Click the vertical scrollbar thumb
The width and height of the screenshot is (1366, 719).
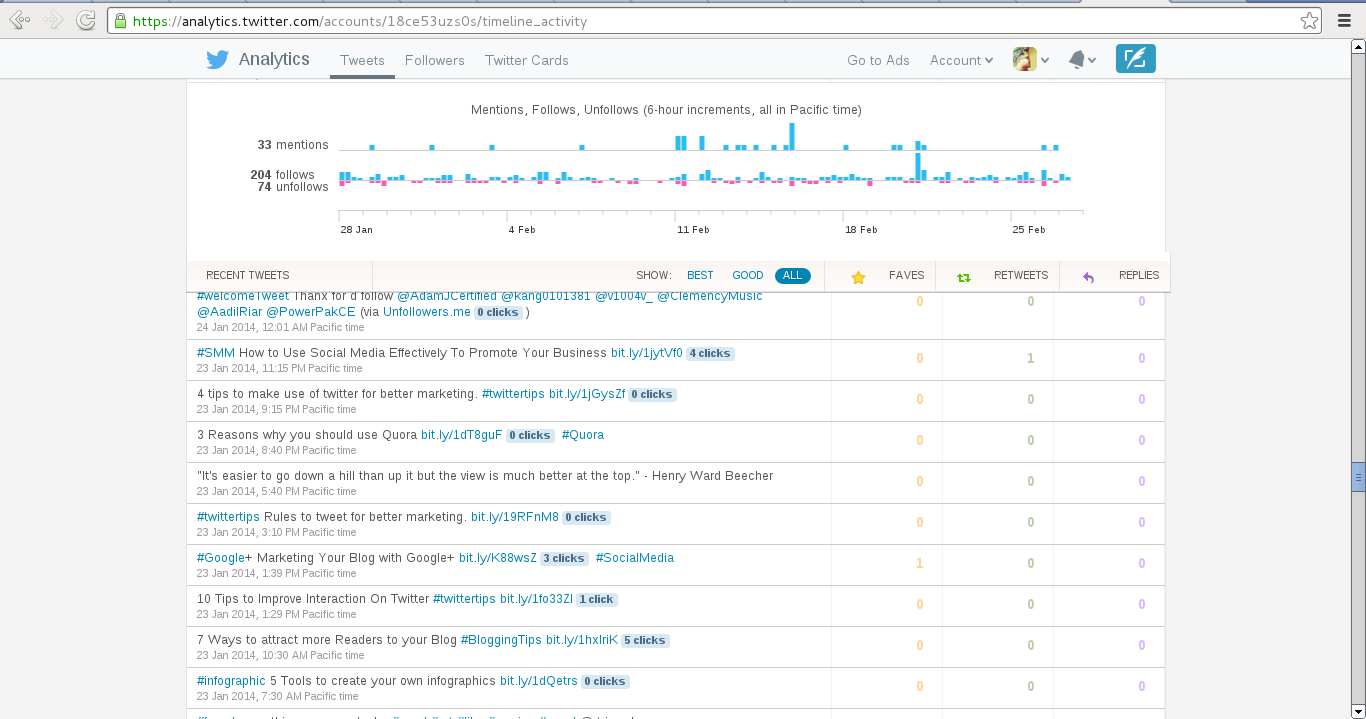pos(1358,478)
